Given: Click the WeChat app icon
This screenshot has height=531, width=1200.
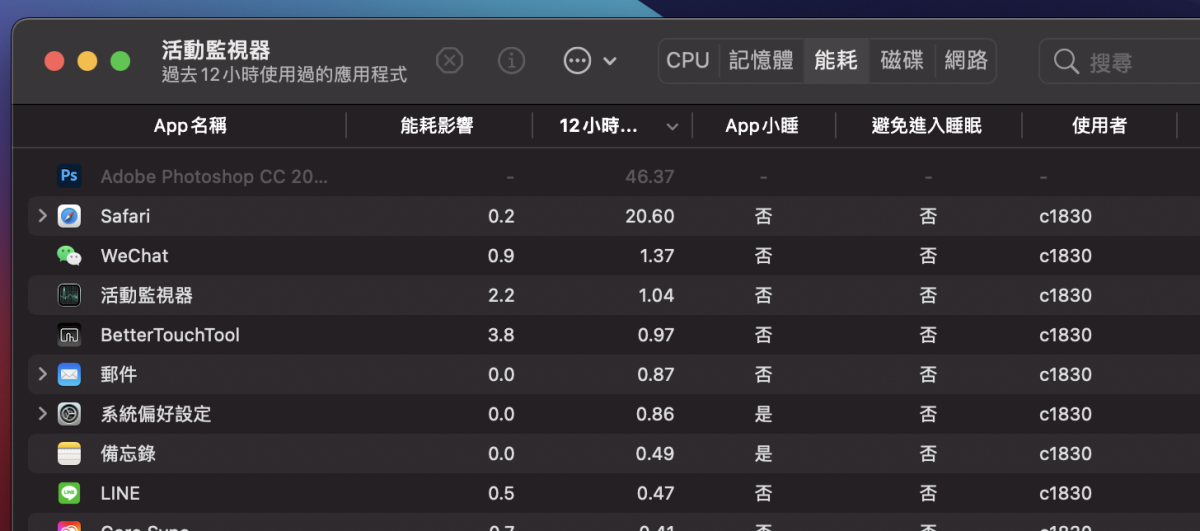Looking at the screenshot, I should (69, 256).
